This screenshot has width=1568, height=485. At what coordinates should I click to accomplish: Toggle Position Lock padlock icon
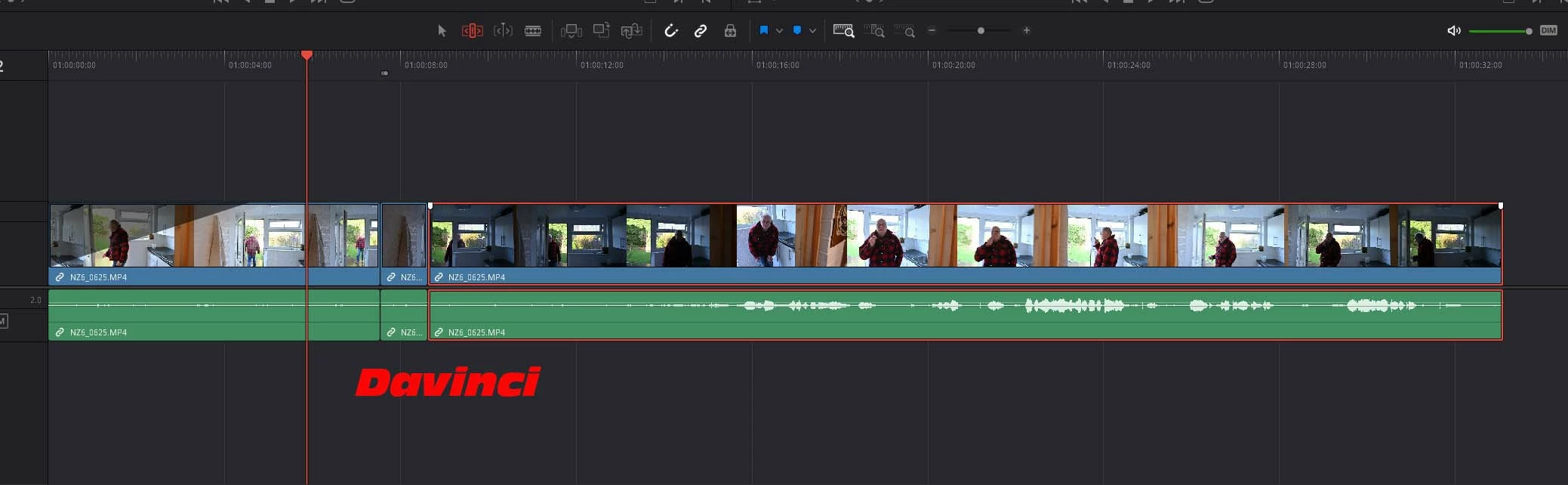pos(730,31)
